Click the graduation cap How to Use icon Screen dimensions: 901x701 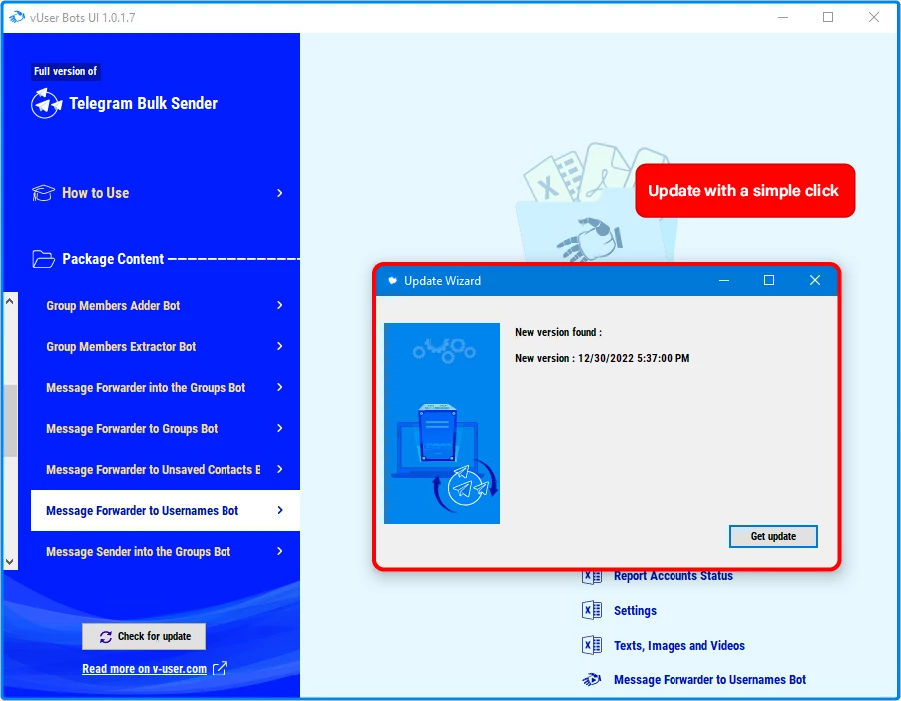(x=43, y=193)
